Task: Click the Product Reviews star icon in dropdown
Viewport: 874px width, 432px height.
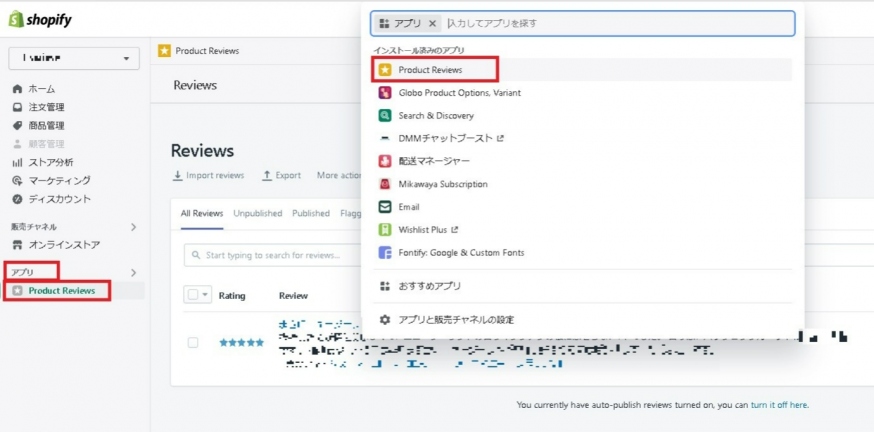Action: point(385,70)
